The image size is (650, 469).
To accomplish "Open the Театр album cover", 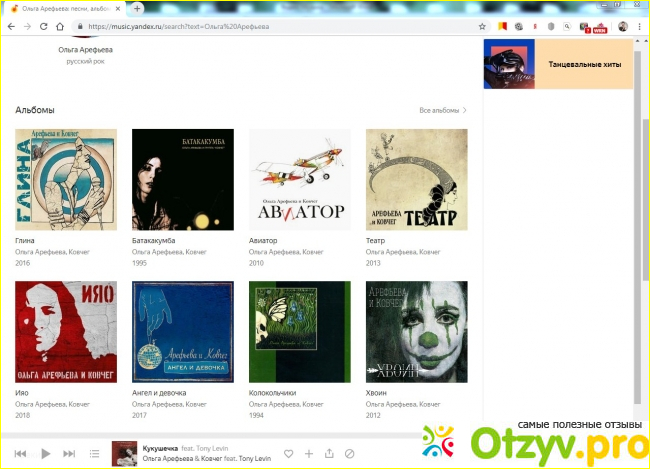I will (x=417, y=180).
